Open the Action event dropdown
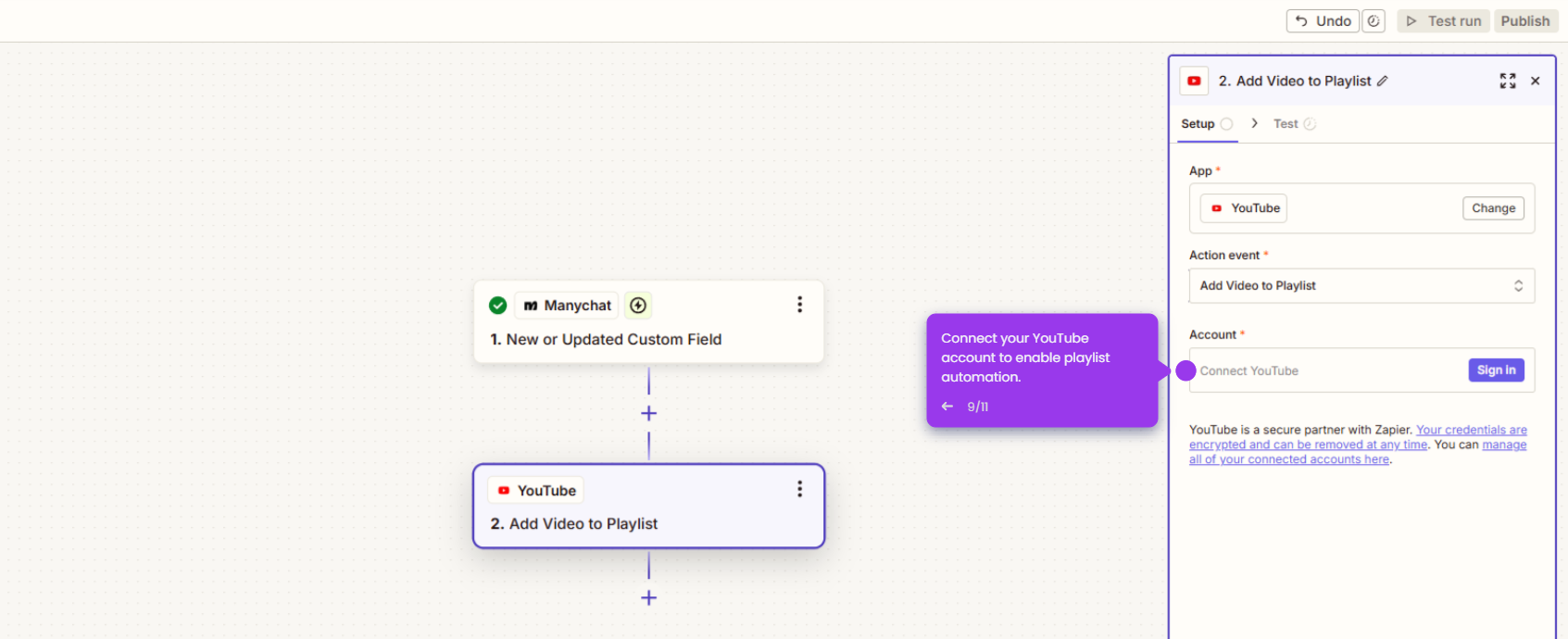This screenshot has width=1568, height=639. click(1361, 286)
